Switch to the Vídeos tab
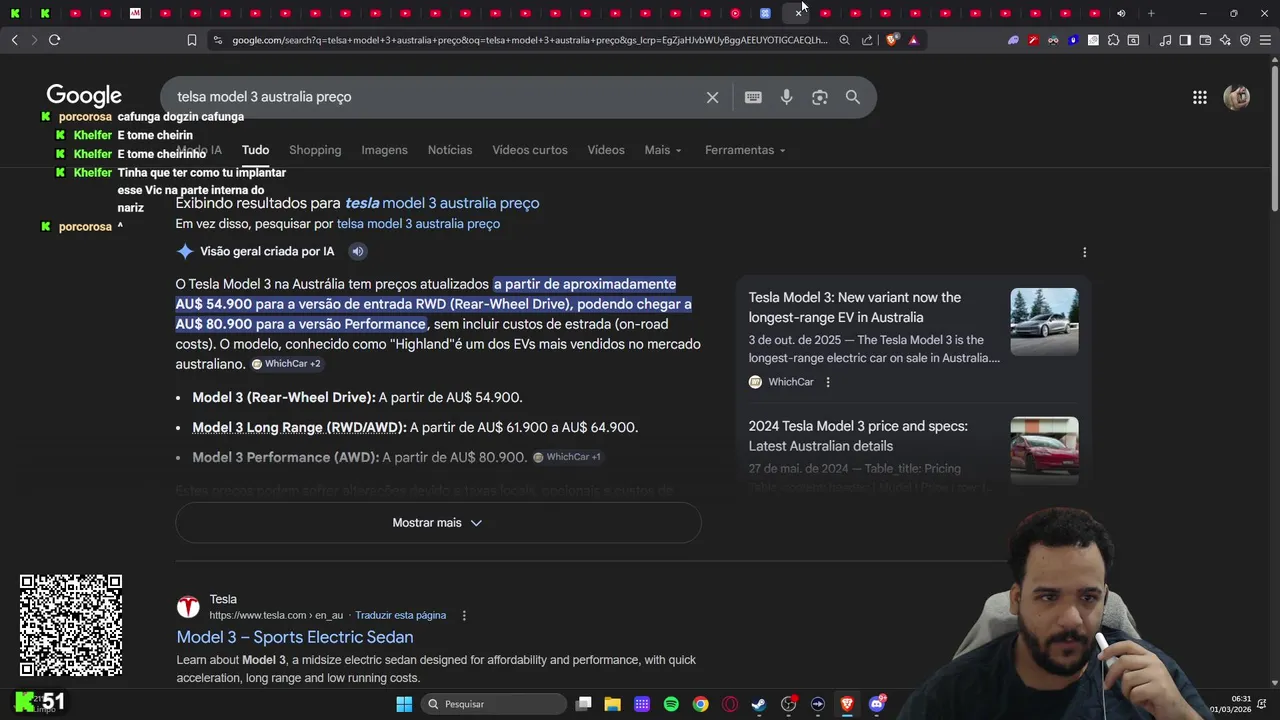 point(606,150)
